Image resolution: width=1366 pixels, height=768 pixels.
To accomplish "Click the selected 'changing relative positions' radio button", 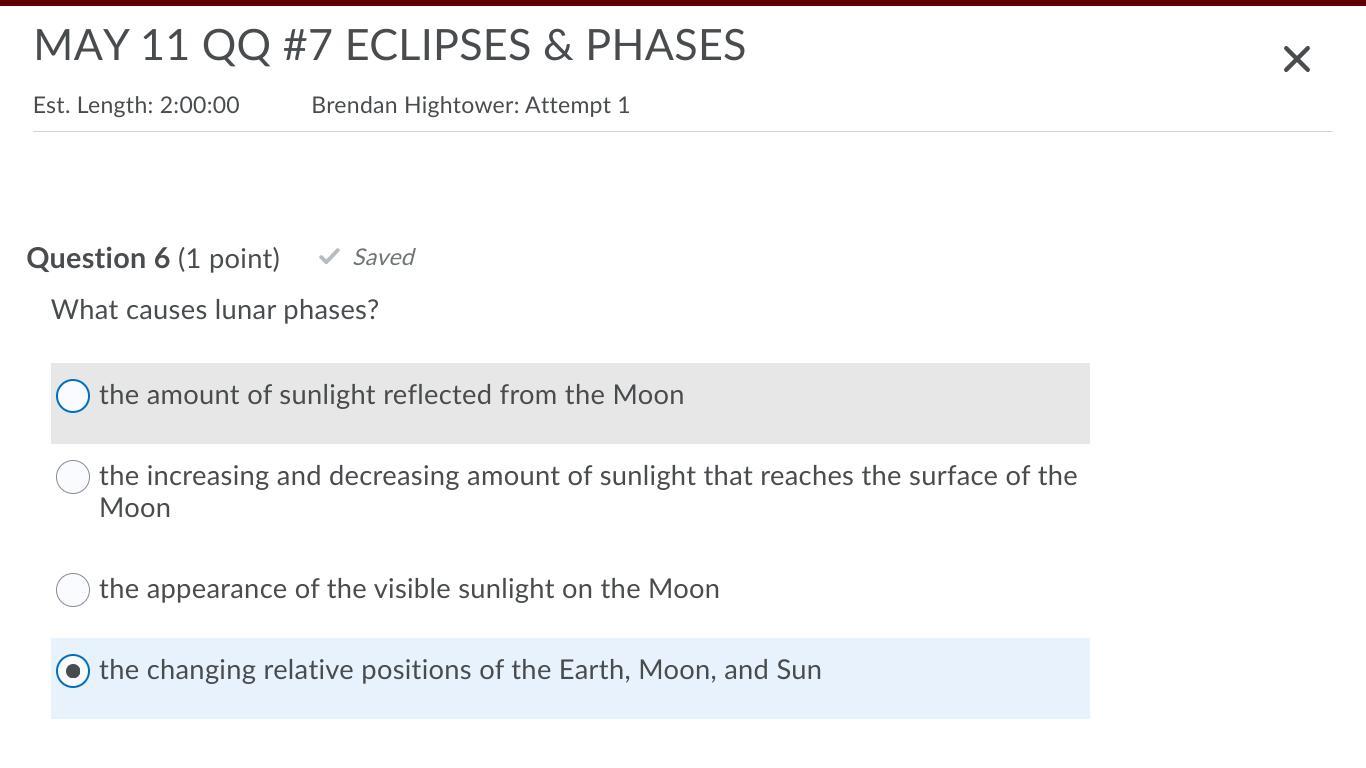I will [x=73, y=670].
